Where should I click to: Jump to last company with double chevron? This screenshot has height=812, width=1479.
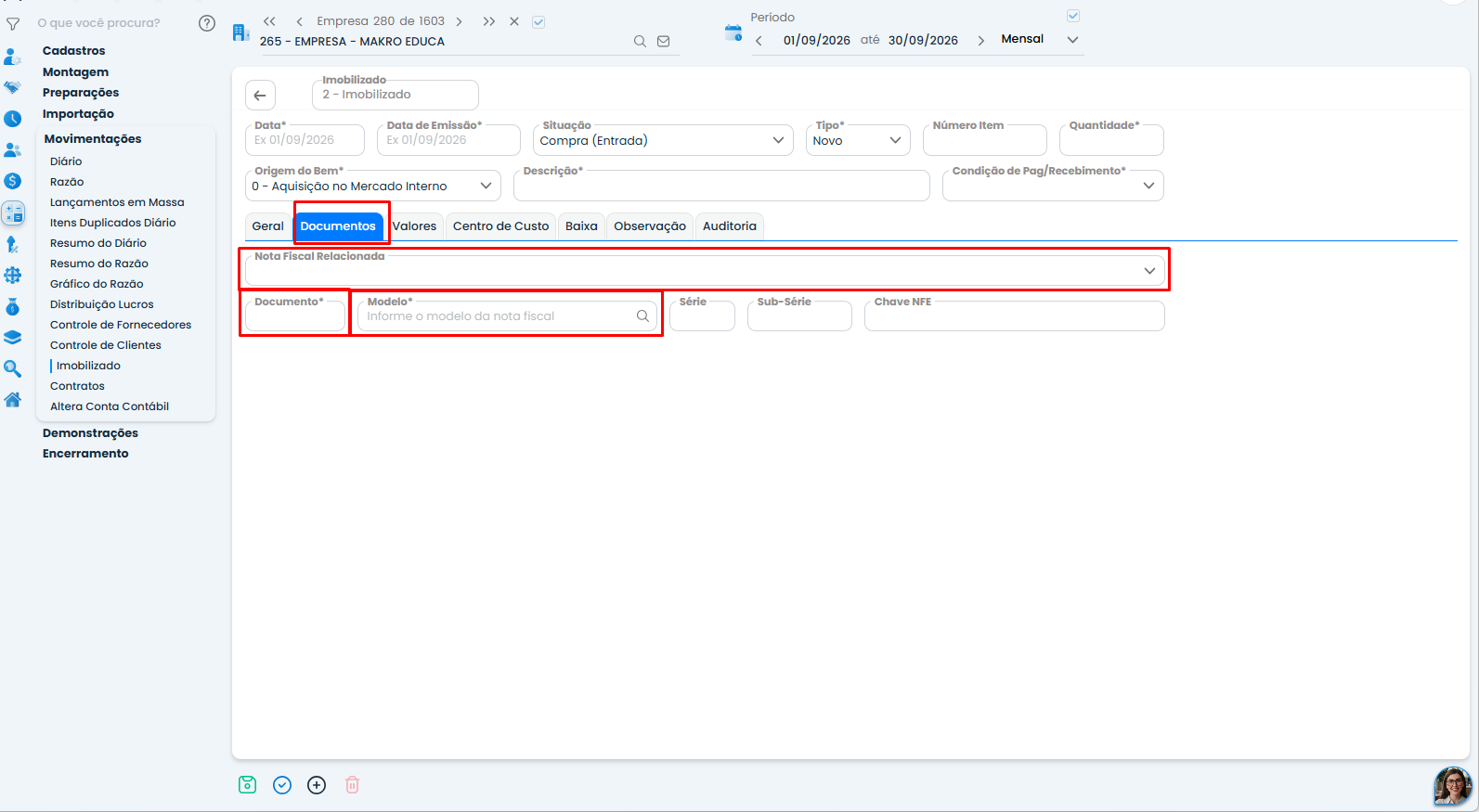coord(489,21)
